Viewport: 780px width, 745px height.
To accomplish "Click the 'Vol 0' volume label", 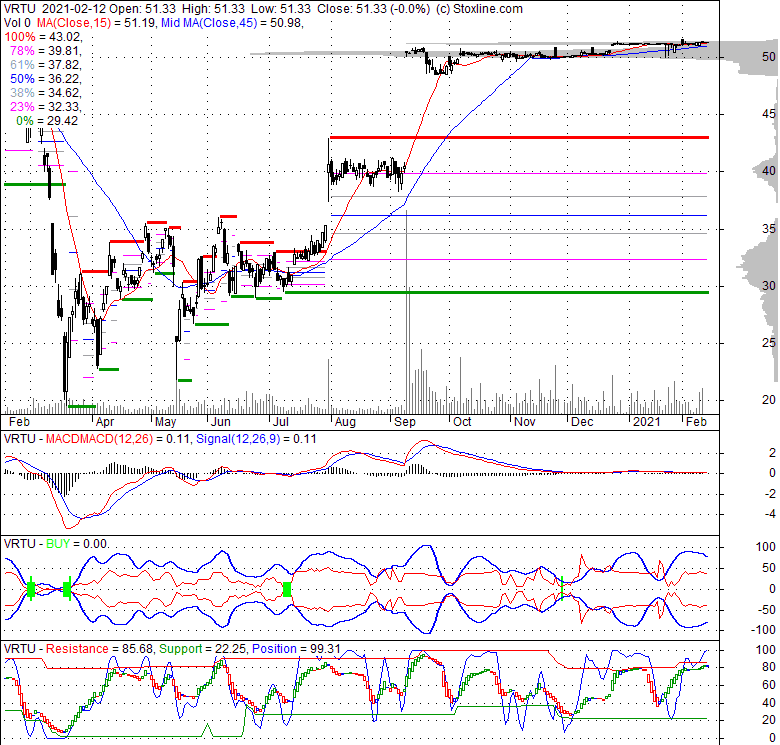I will pos(17,23).
